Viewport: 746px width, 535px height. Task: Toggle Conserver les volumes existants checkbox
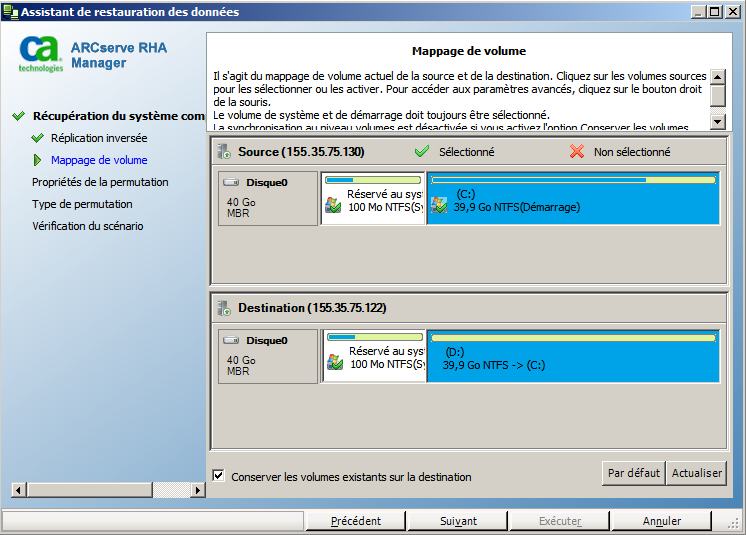coord(218,475)
